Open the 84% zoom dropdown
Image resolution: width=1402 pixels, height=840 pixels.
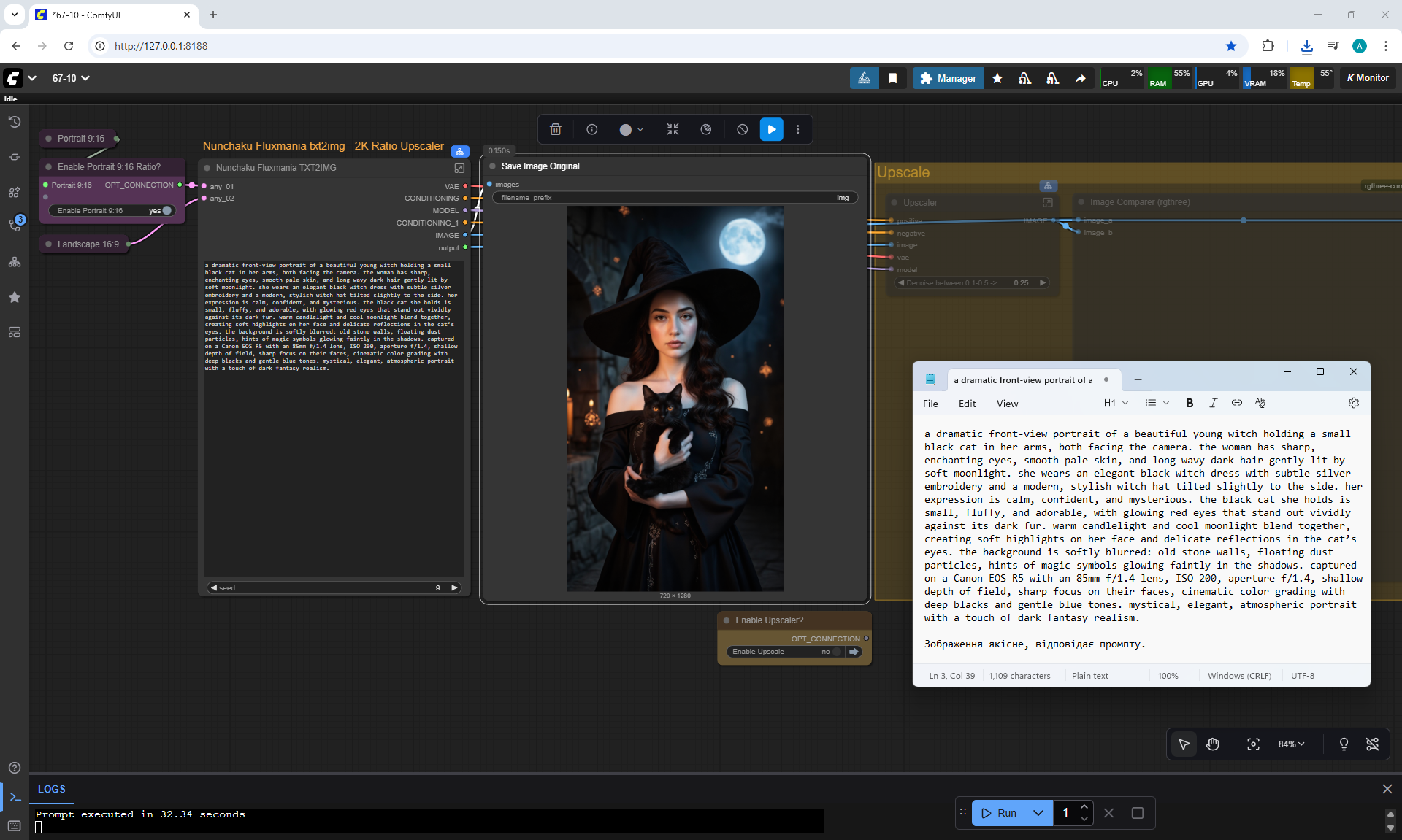pyautogui.click(x=1290, y=744)
